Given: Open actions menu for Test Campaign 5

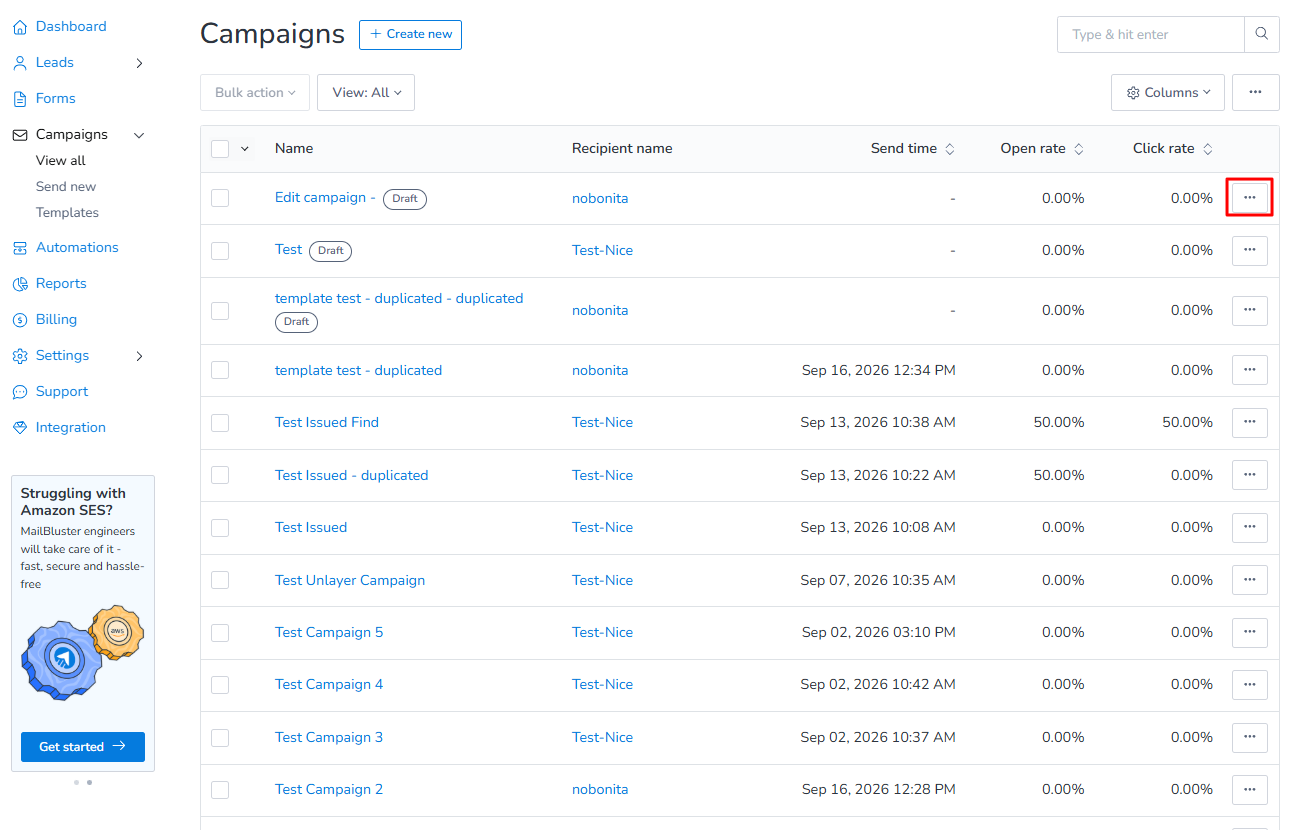Looking at the screenshot, I should click(1250, 632).
